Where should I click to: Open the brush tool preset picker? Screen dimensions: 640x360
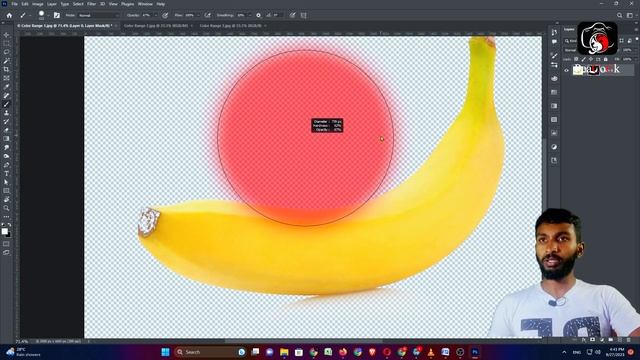24,15
